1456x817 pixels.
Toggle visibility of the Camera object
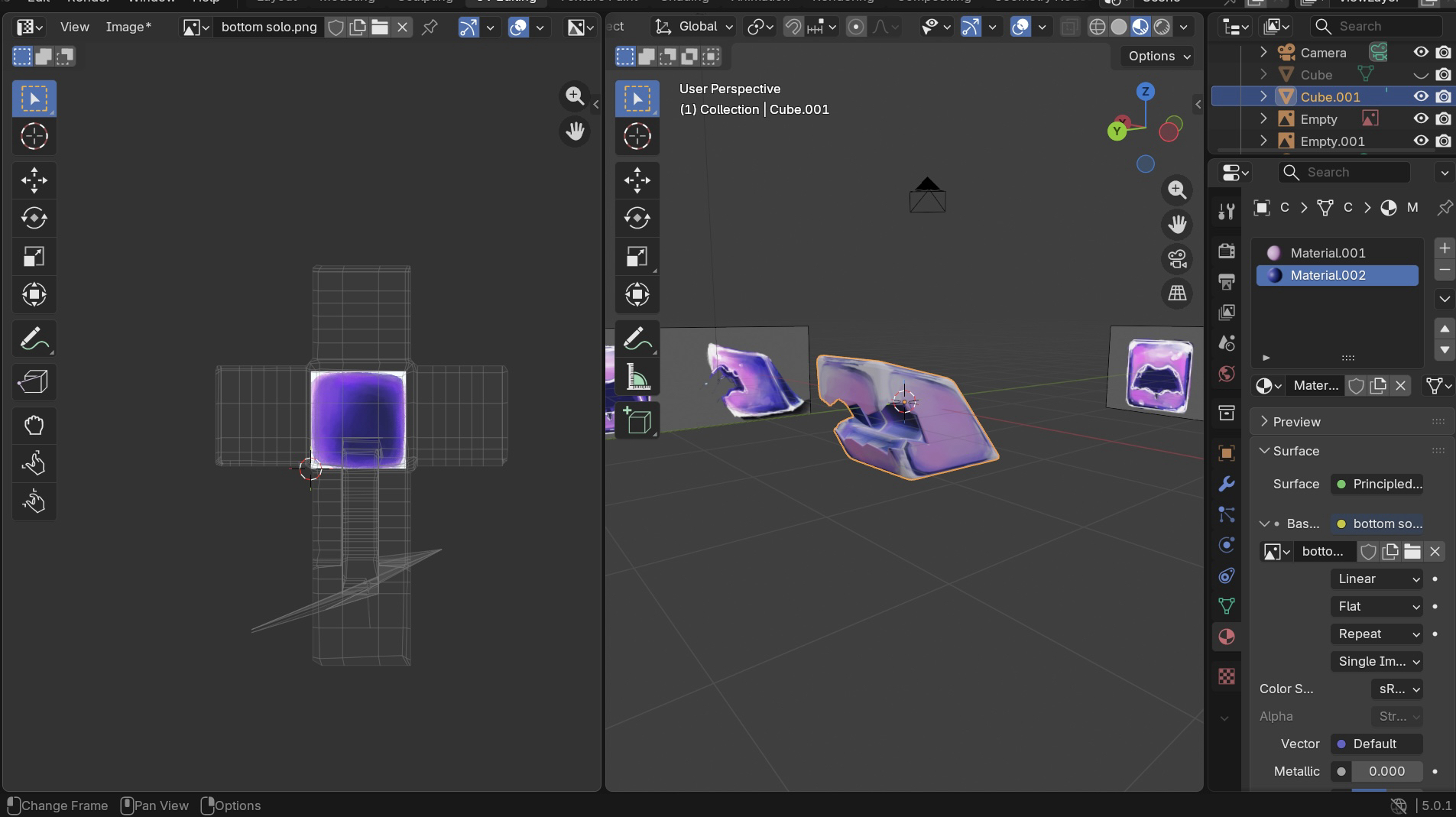1420,53
